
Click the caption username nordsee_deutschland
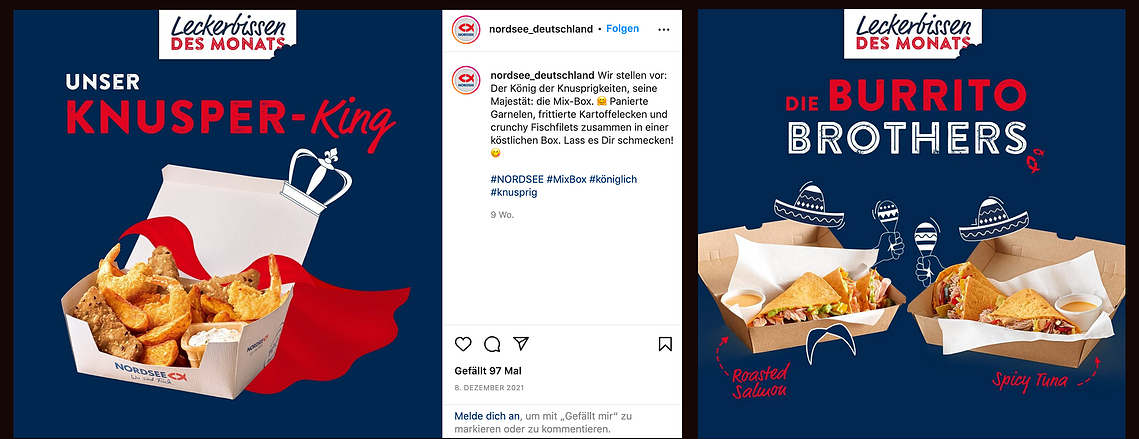[542, 76]
